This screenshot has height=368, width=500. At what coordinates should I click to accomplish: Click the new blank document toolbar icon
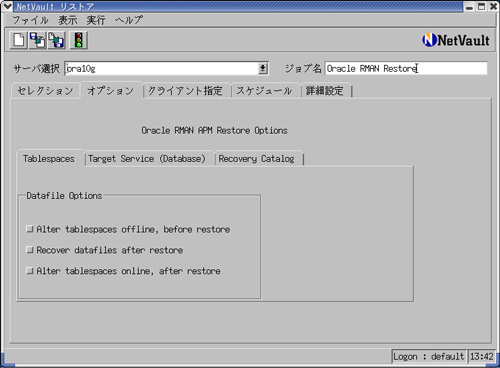[19, 40]
